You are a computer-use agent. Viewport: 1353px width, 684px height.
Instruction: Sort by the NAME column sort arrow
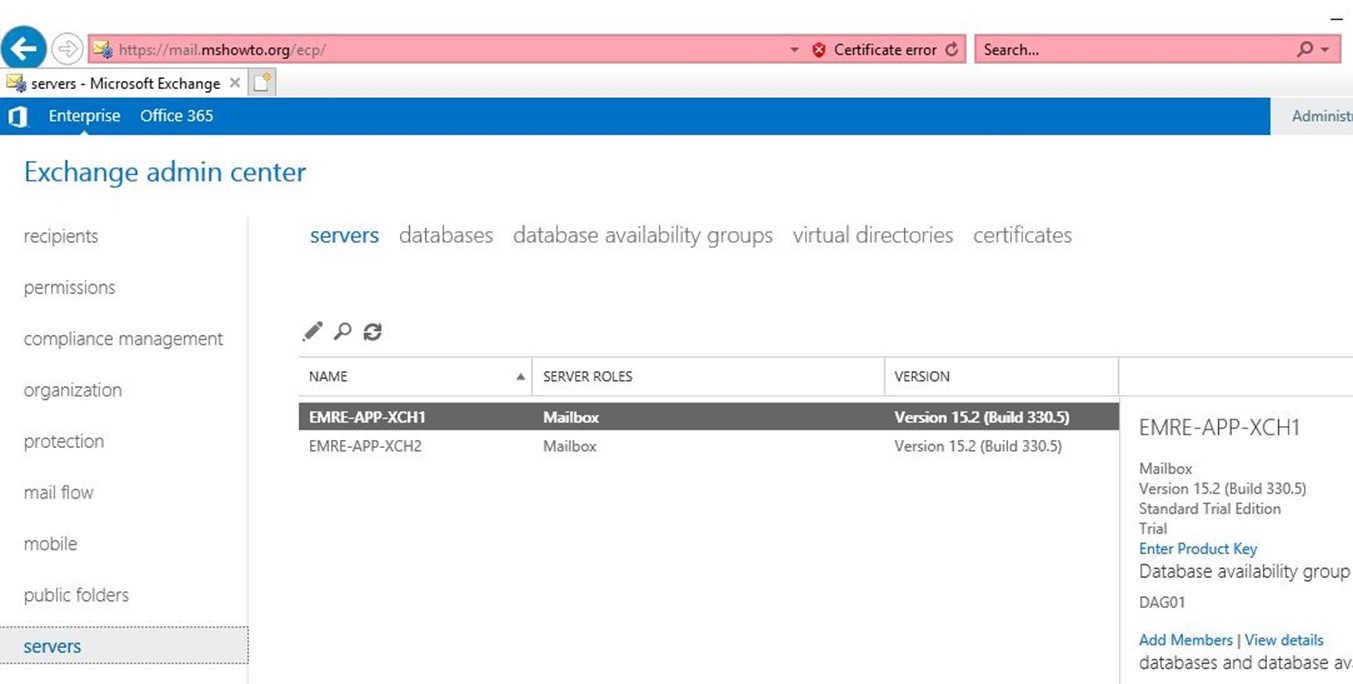click(520, 377)
